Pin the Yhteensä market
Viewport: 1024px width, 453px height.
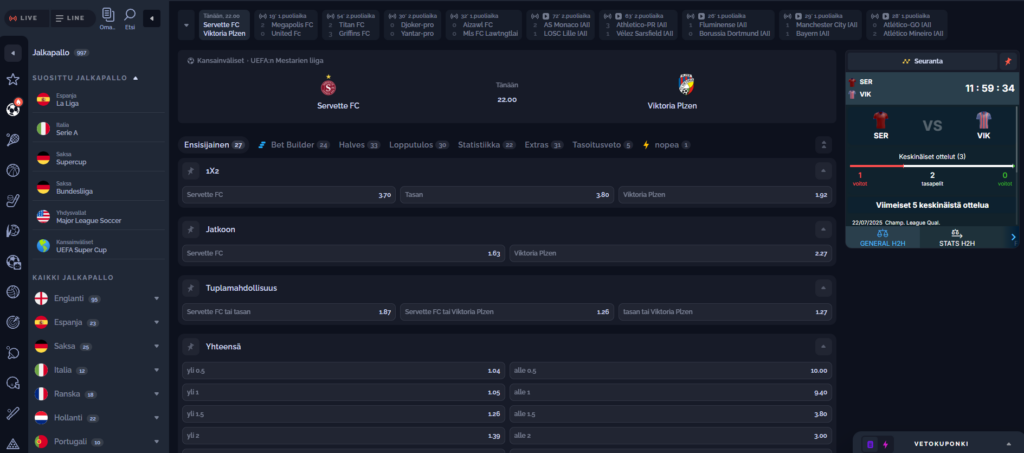pos(190,347)
